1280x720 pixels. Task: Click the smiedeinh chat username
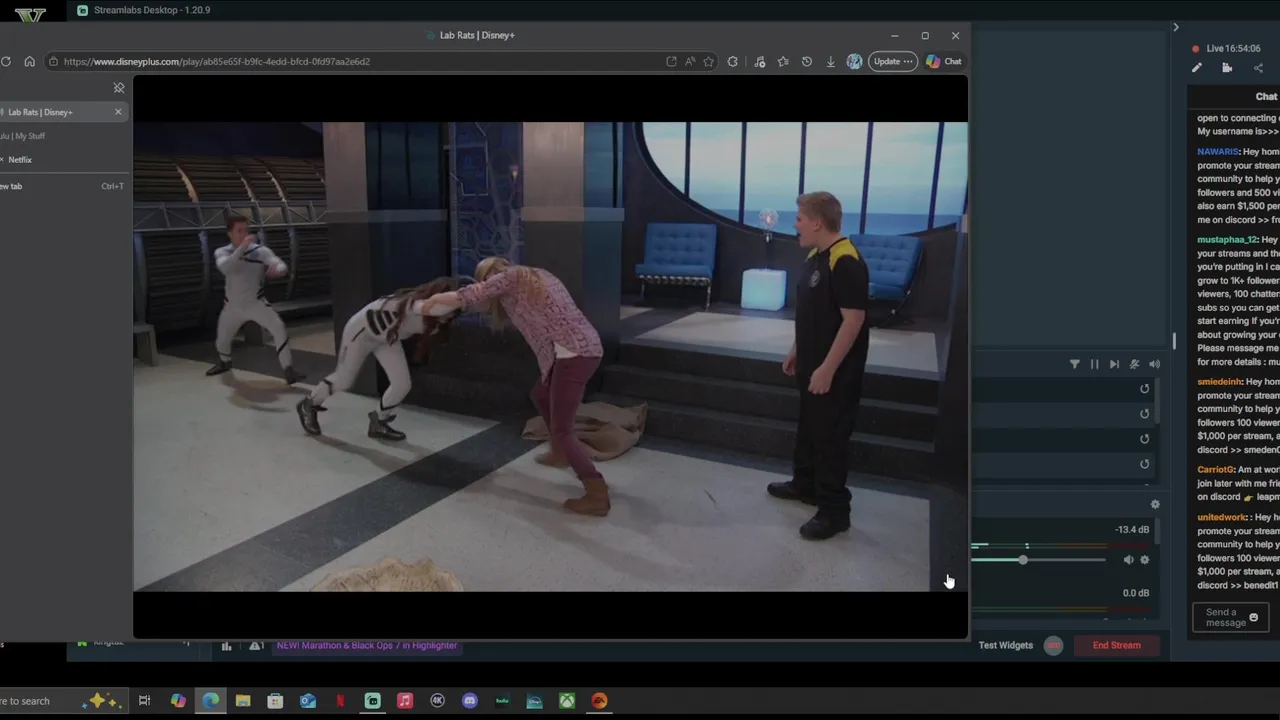click(1219, 382)
